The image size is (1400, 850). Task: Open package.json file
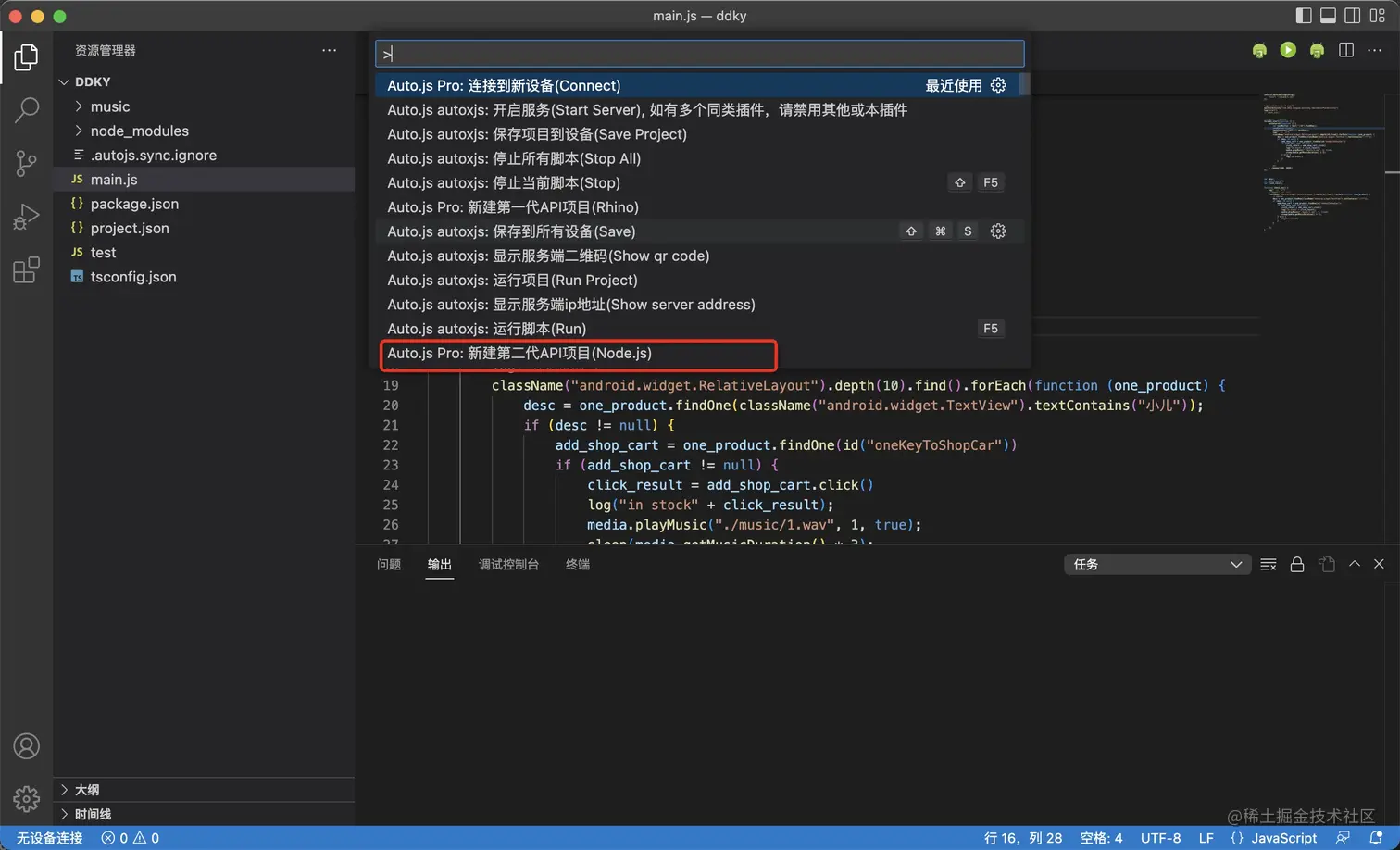tap(204, 204)
